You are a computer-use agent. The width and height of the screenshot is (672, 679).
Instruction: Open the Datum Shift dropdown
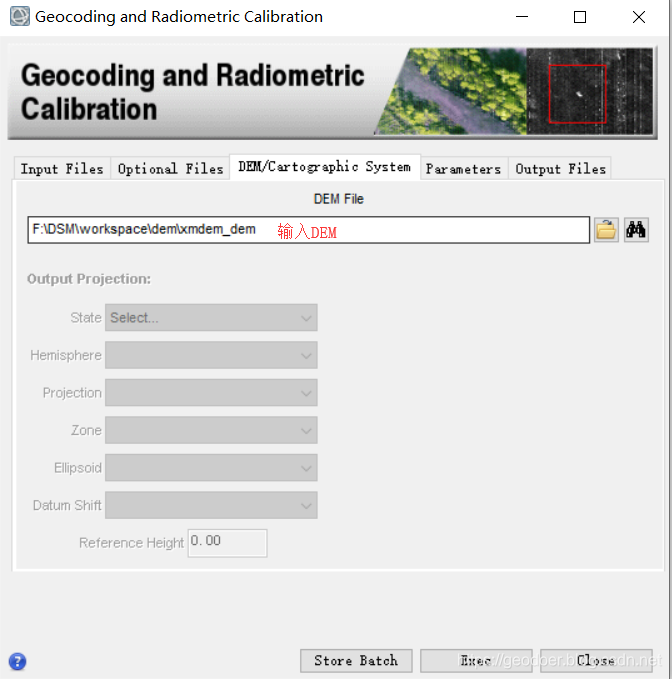coord(211,505)
